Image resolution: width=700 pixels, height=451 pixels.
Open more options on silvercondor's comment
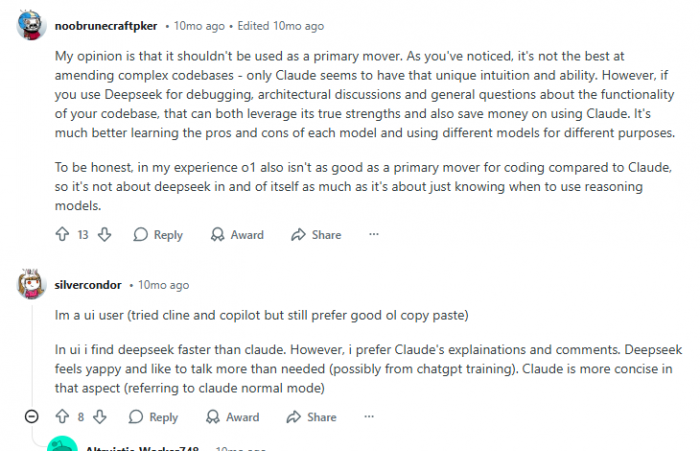[369, 417]
